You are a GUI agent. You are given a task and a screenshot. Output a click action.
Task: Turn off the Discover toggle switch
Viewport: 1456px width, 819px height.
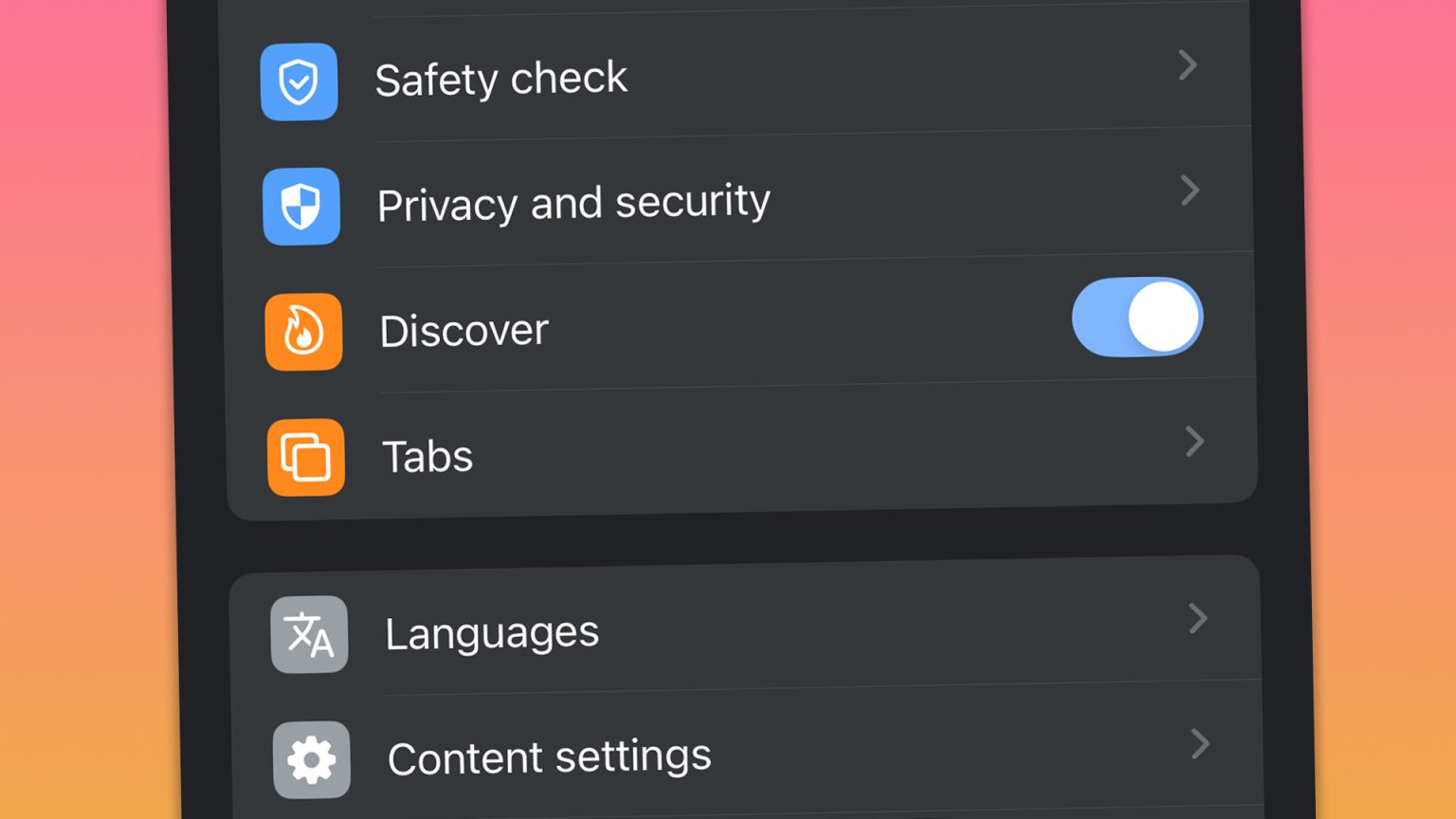1137,318
